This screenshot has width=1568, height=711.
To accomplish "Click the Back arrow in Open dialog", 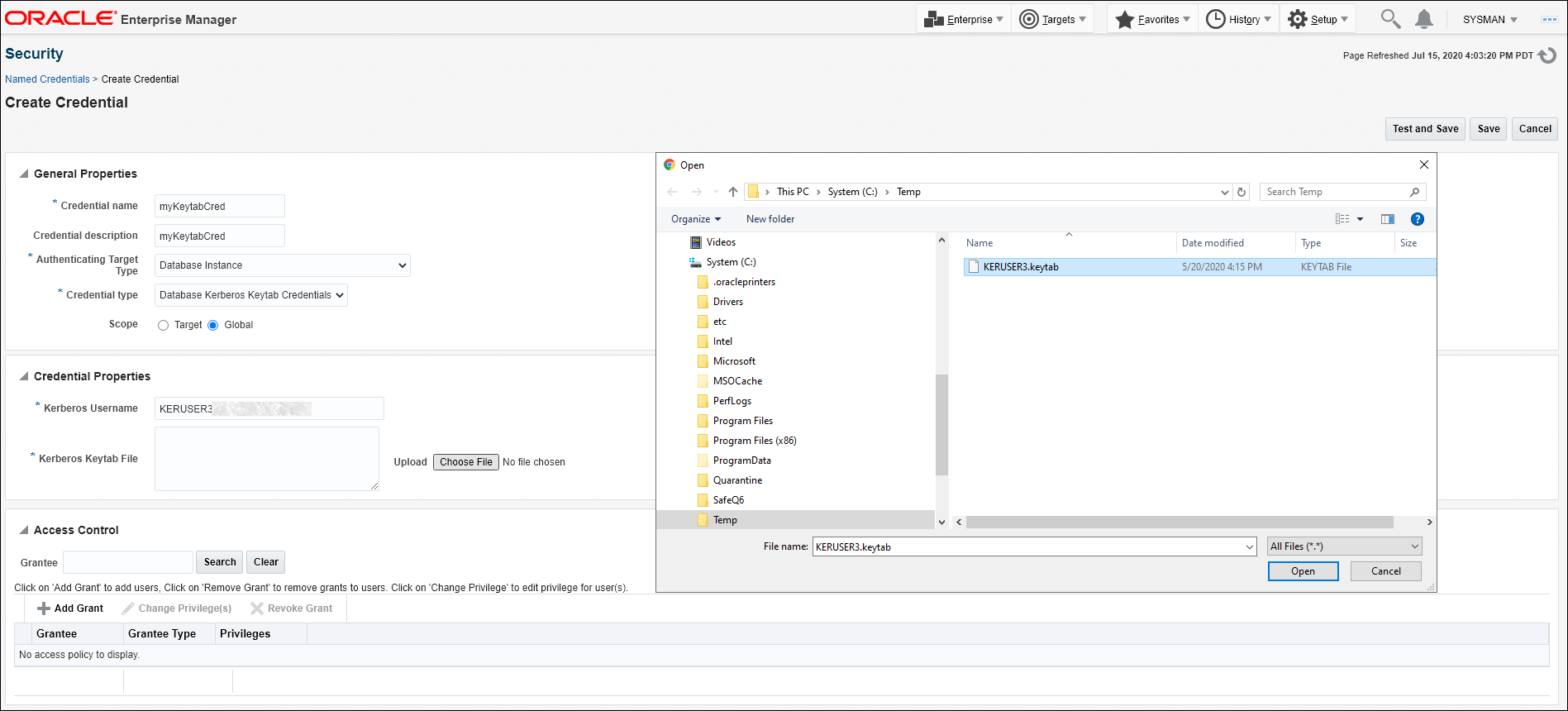I will [672, 192].
